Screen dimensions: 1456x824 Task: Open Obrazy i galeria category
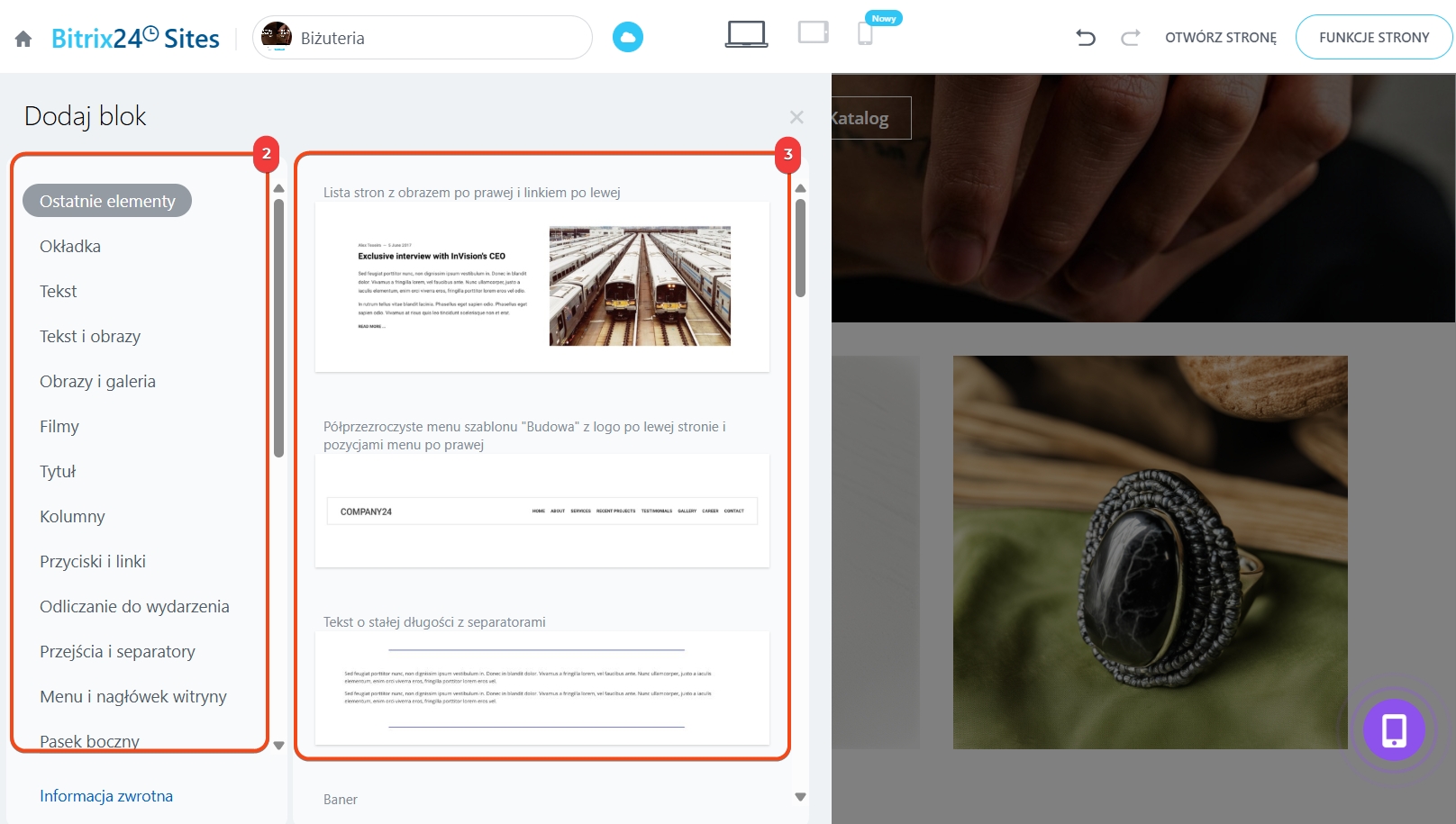tap(97, 381)
